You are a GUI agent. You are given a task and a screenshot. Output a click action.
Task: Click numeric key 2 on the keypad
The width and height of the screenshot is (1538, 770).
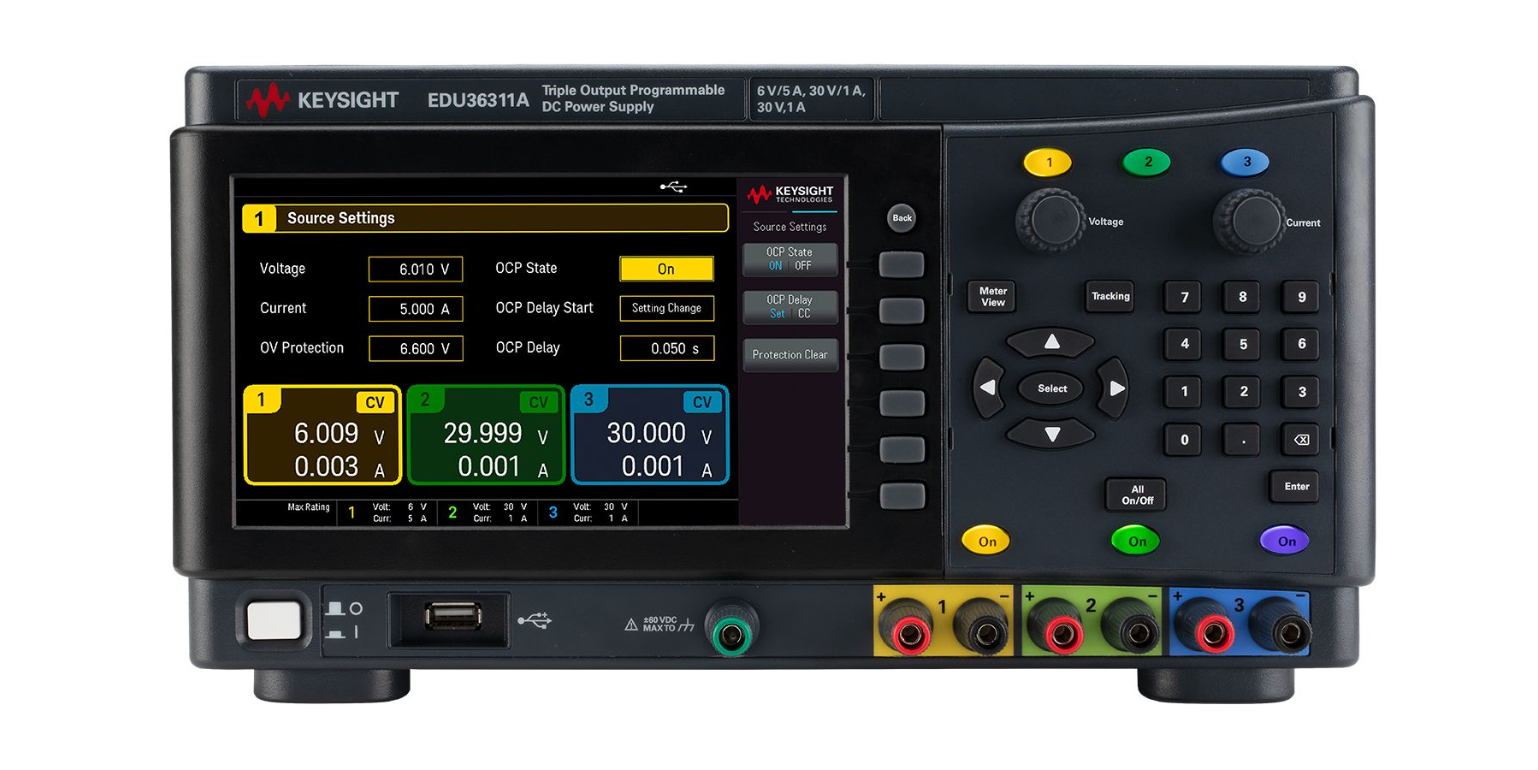click(1242, 392)
